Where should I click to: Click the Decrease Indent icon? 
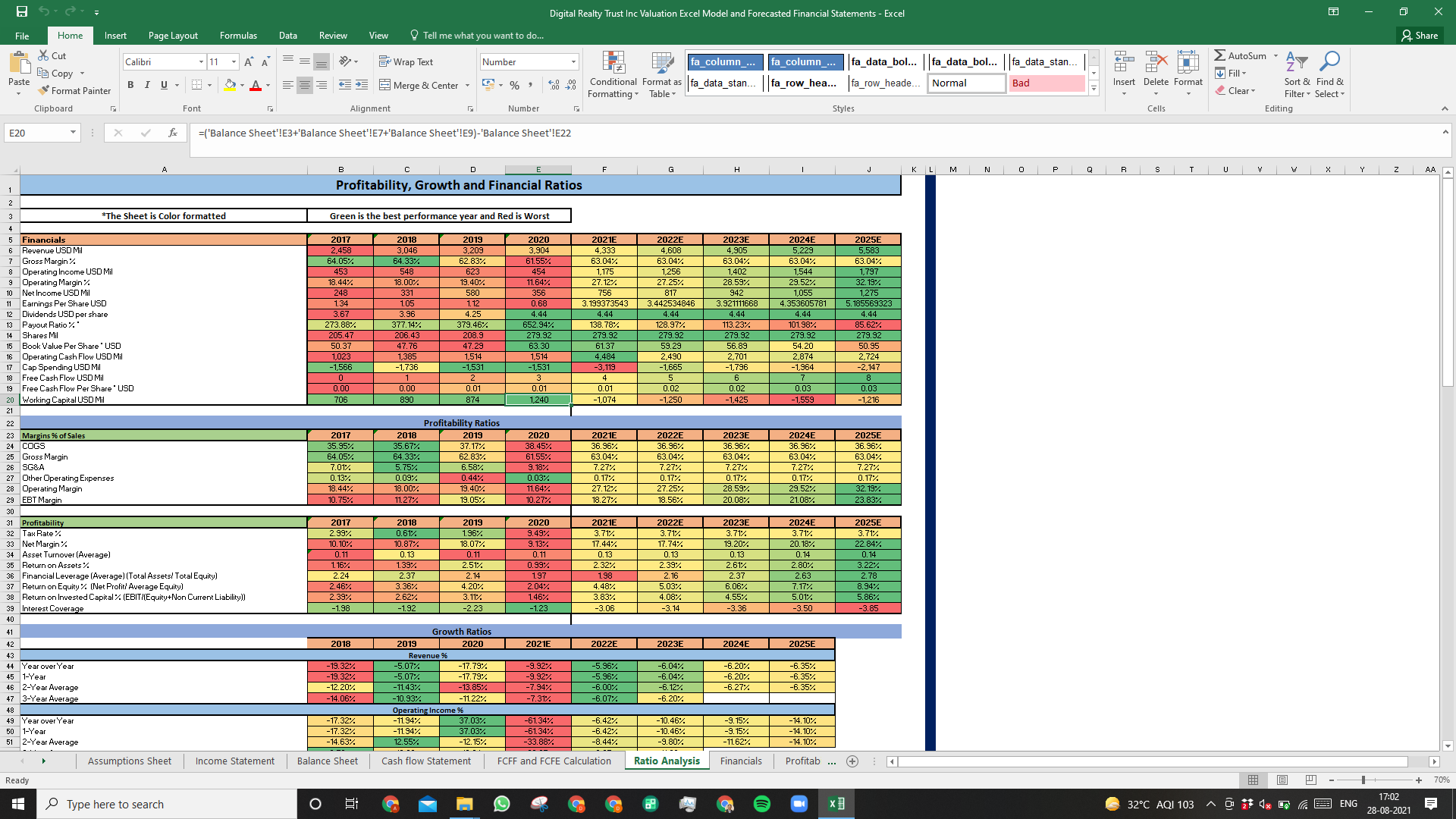(x=344, y=85)
